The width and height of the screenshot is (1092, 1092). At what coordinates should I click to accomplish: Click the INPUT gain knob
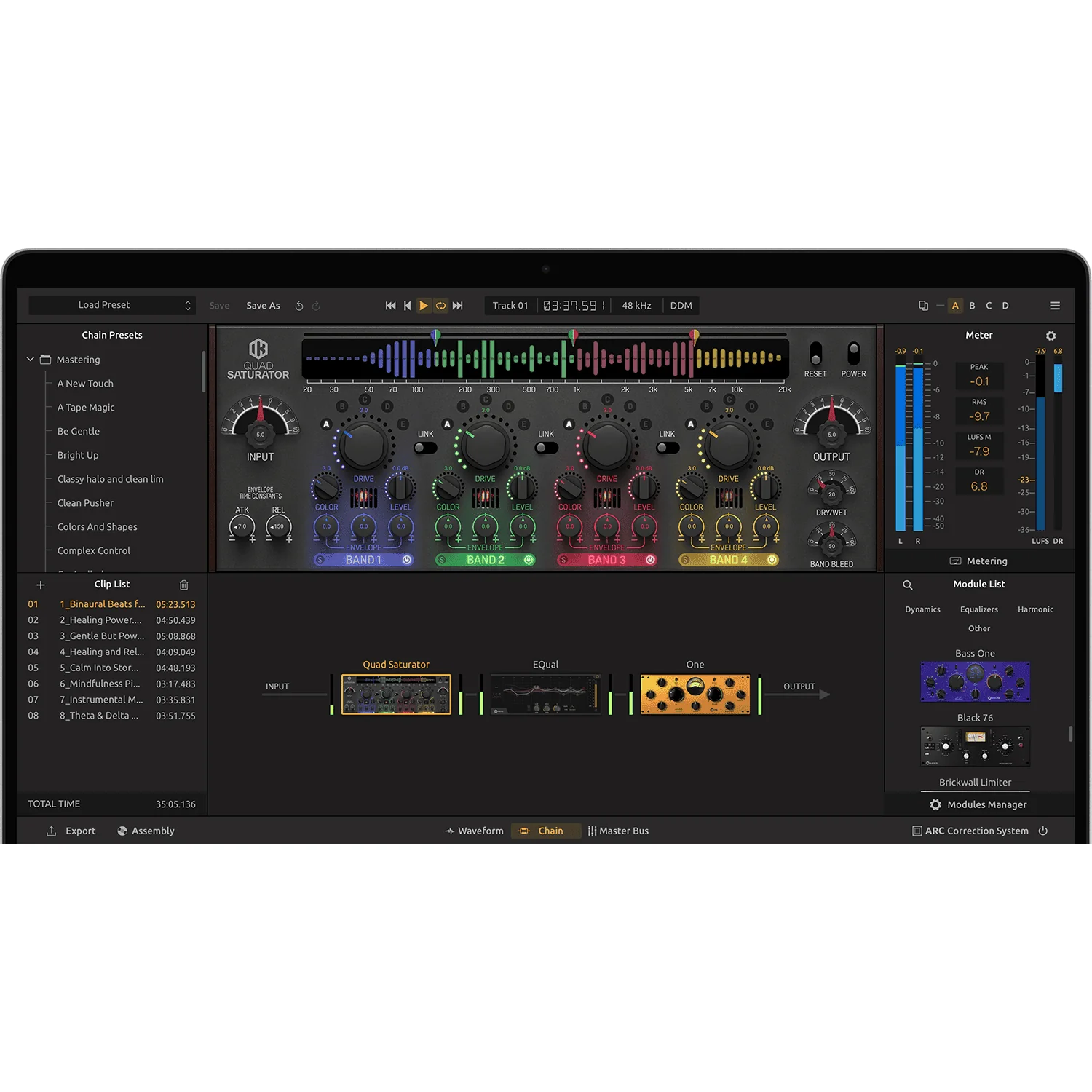[x=260, y=435]
